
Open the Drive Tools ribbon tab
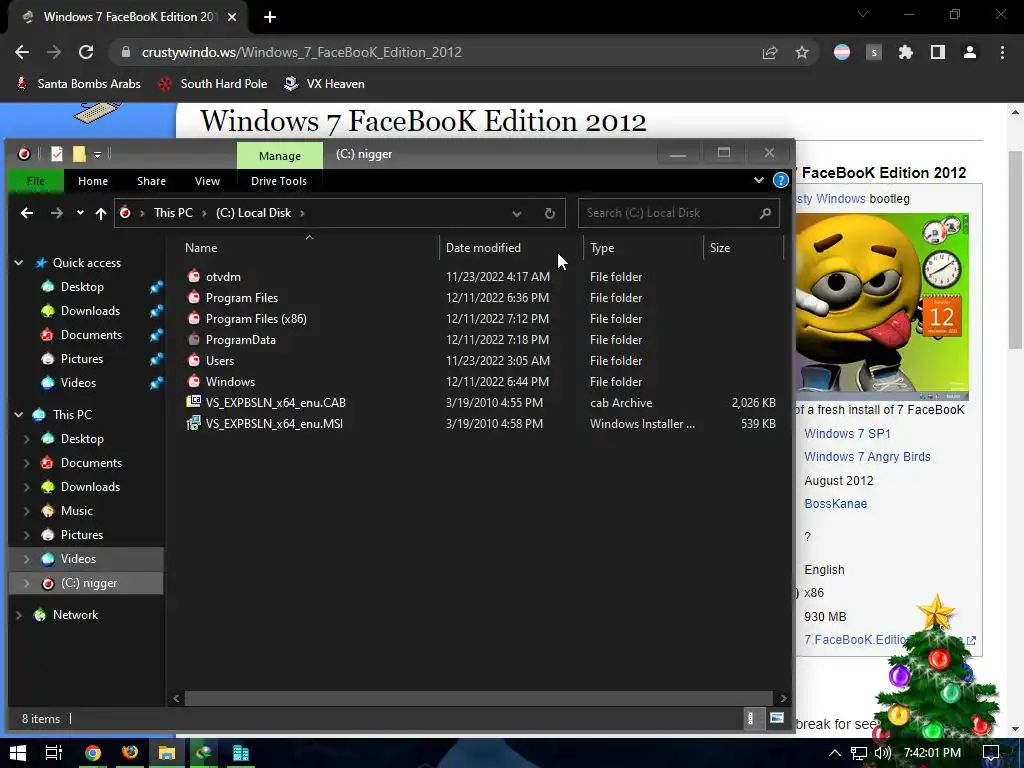pyautogui.click(x=279, y=181)
